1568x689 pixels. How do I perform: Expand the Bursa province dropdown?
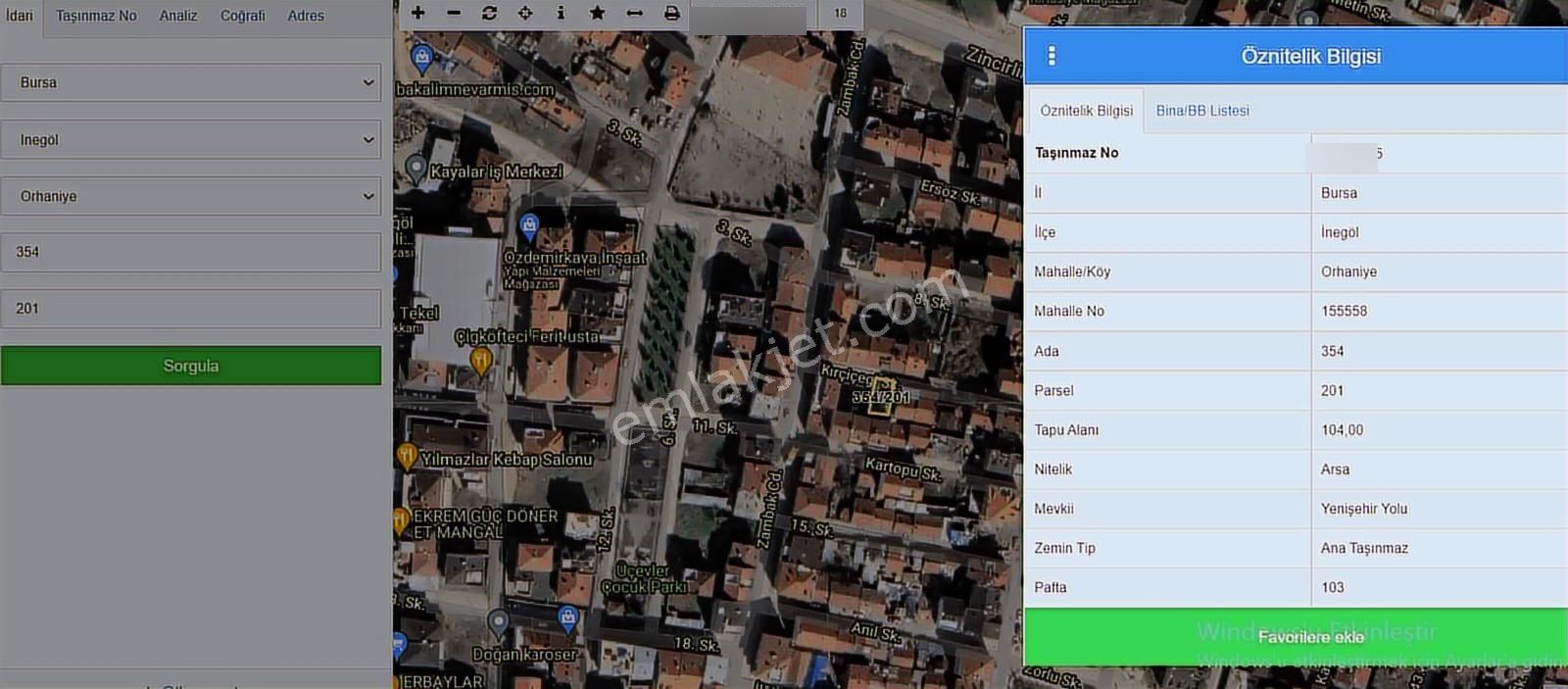[191, 82]
